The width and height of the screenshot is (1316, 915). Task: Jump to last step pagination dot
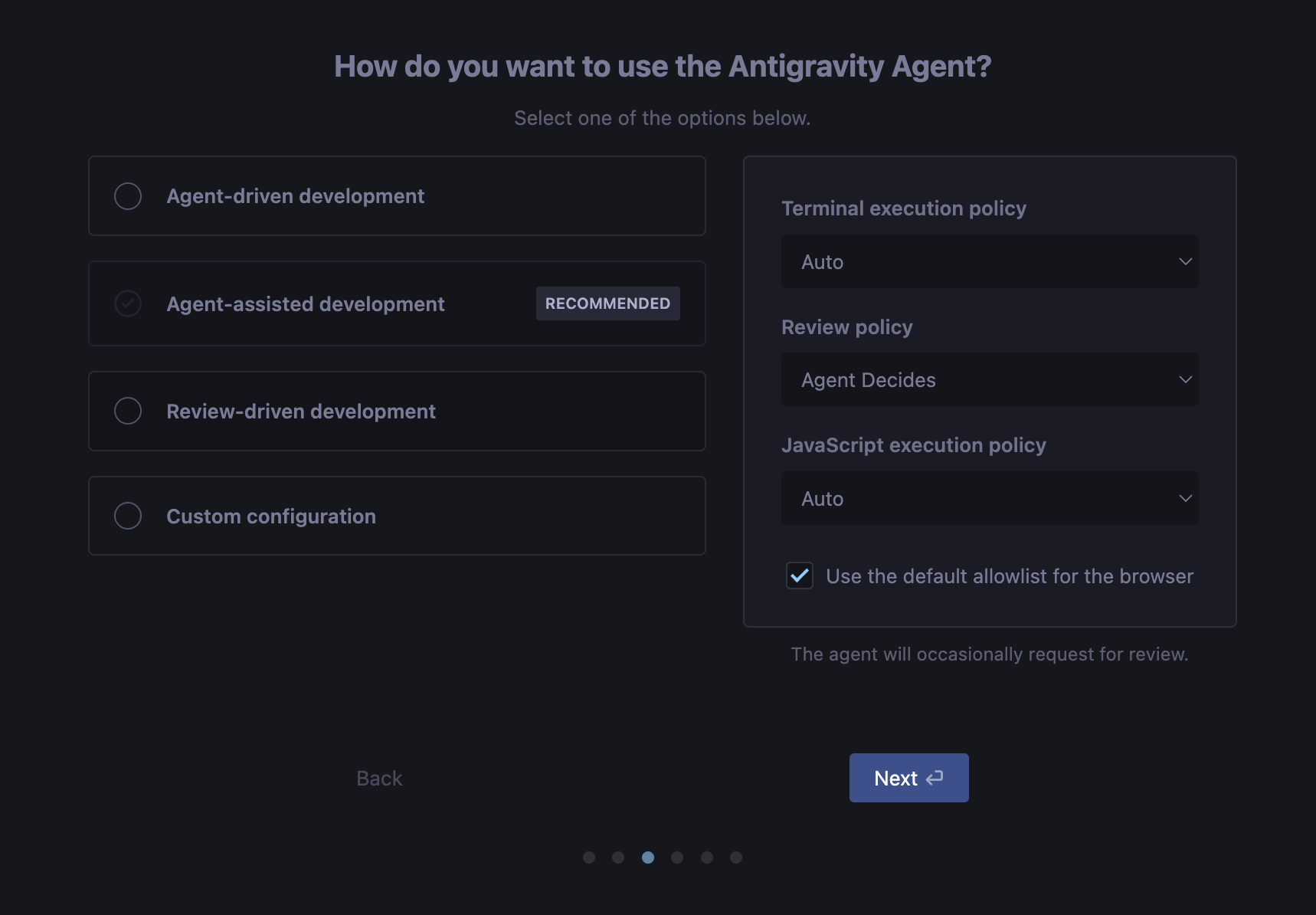(x=736, y=858)
